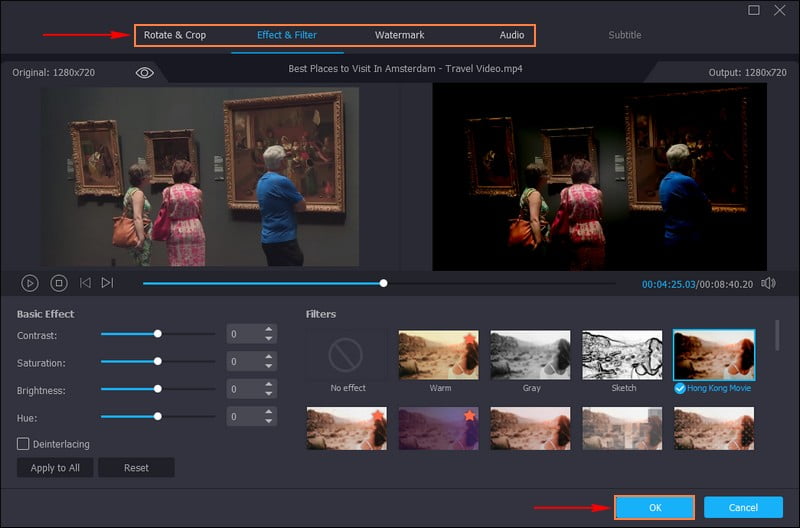The width and height of the screenshot is (800, 528).
Task: Step to next frame icon
Action: (107, 283)
